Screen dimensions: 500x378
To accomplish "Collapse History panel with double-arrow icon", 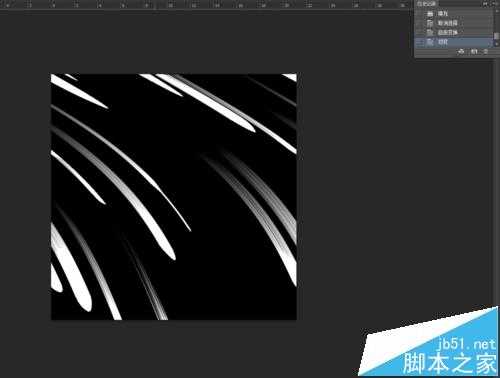I will click(x=486, y=3).
